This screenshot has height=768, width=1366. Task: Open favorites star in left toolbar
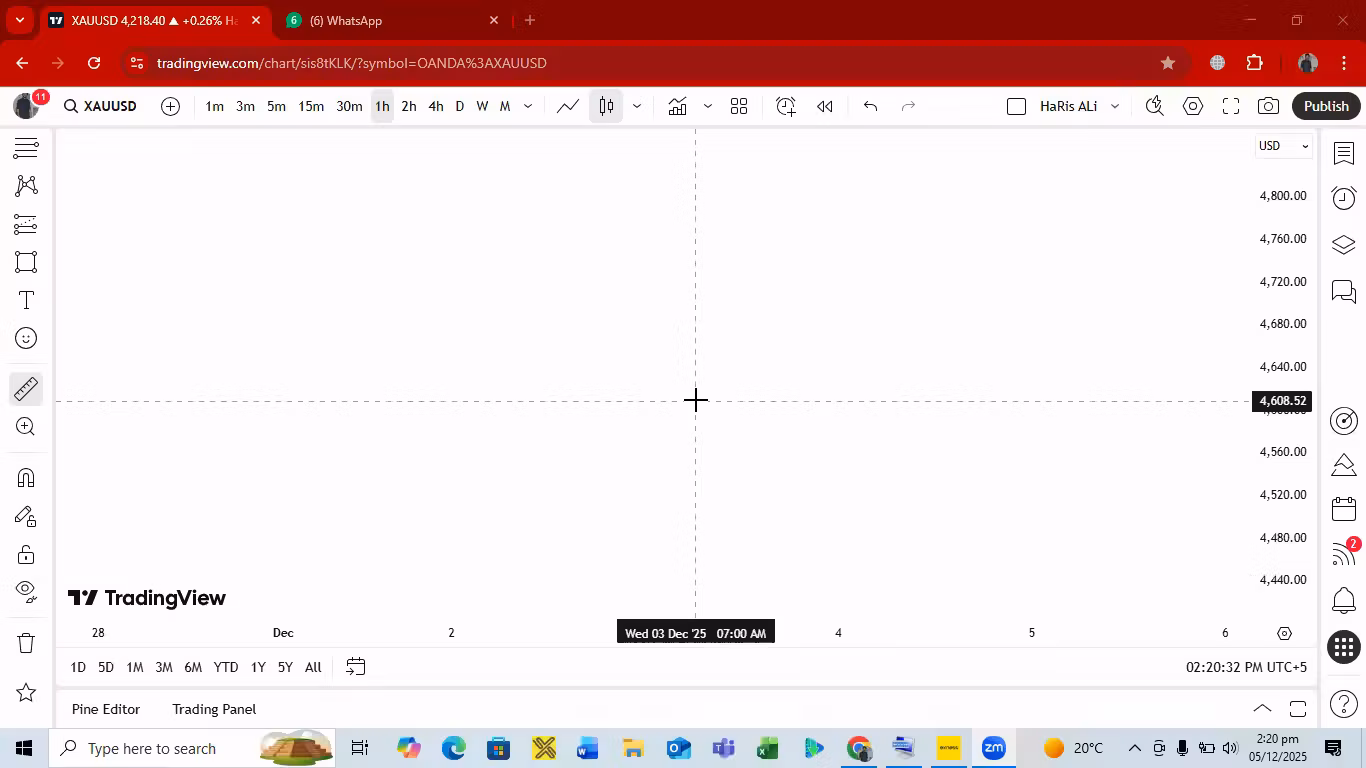coord(26,692)
